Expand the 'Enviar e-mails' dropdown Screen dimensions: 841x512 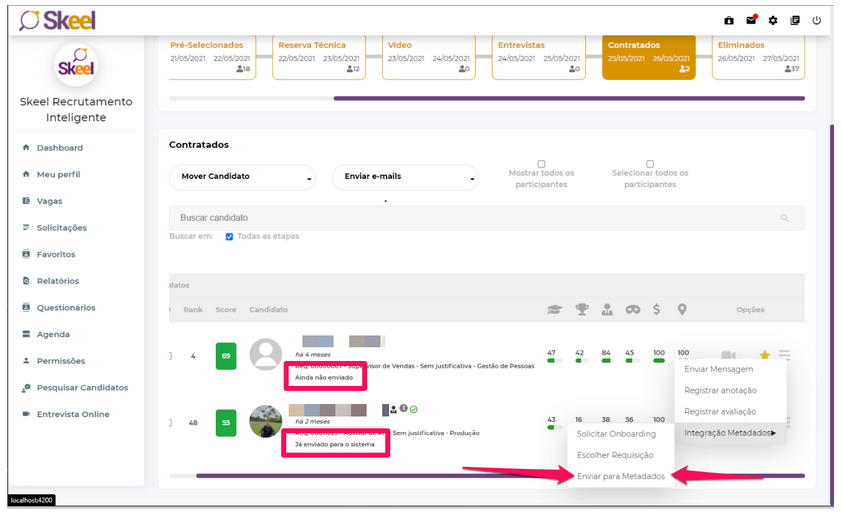tap(405, 177)
